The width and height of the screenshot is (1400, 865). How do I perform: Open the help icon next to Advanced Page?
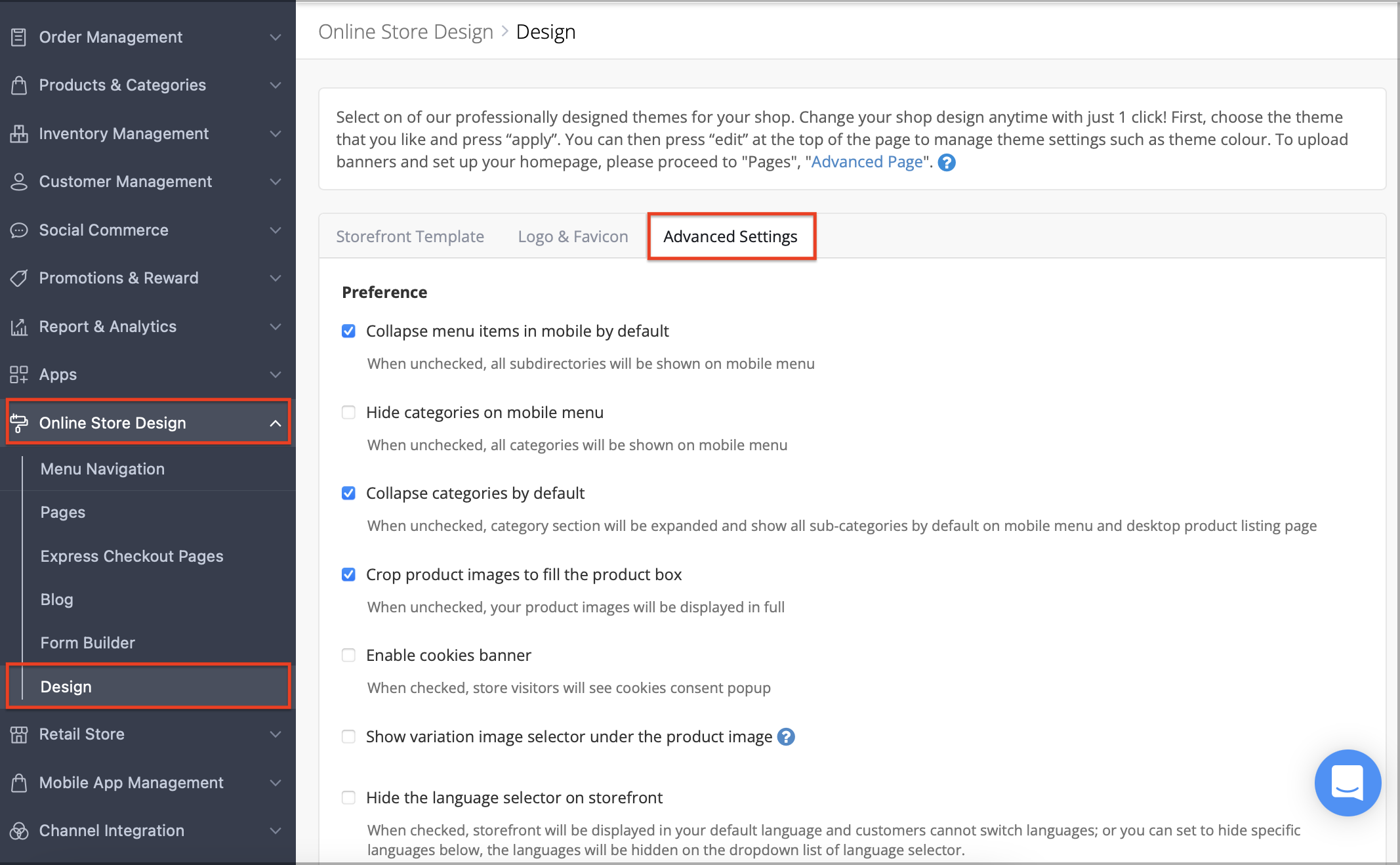tap(947, 162)
